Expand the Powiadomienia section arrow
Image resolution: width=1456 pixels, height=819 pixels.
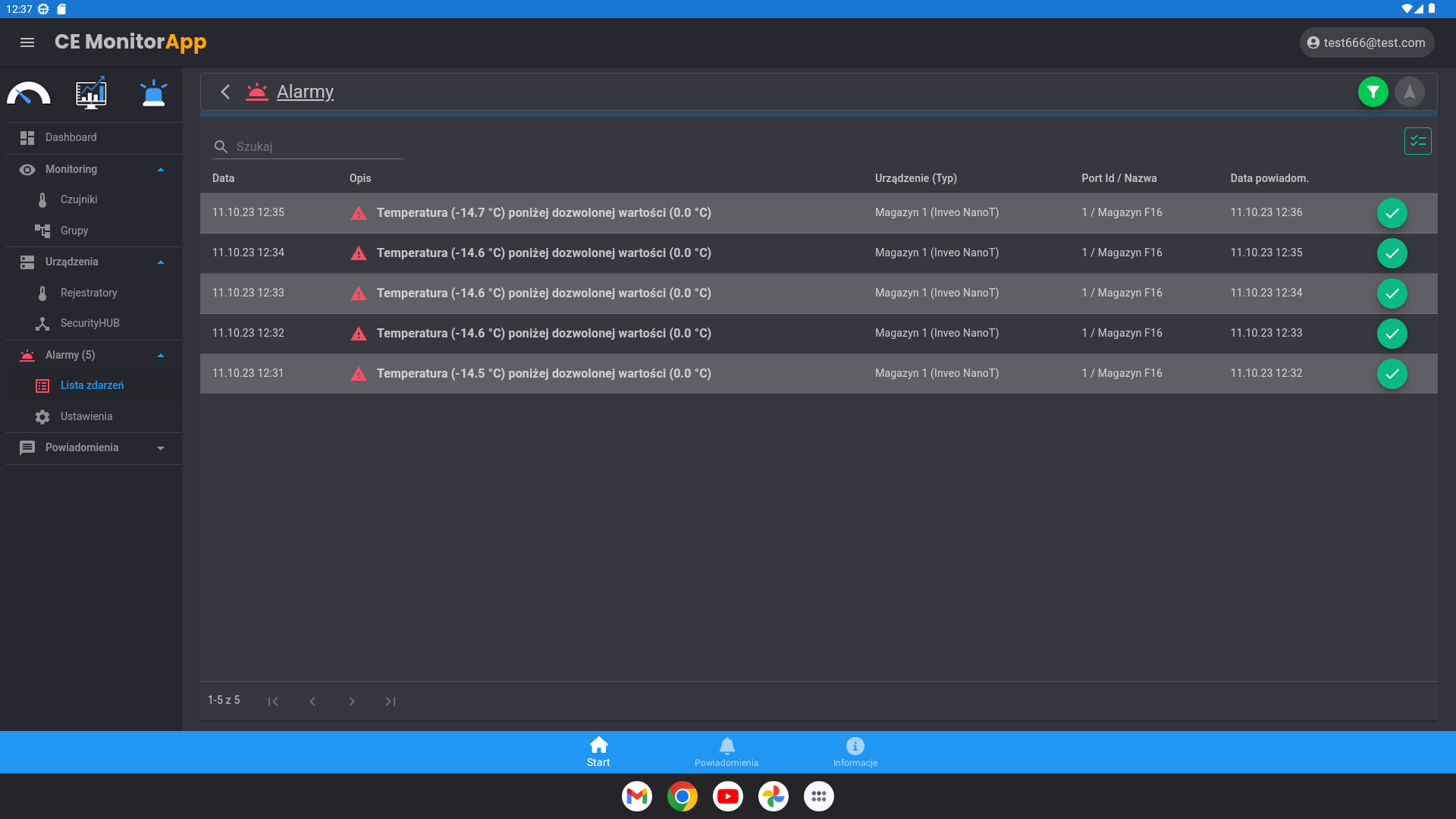(x=161, y=448)
